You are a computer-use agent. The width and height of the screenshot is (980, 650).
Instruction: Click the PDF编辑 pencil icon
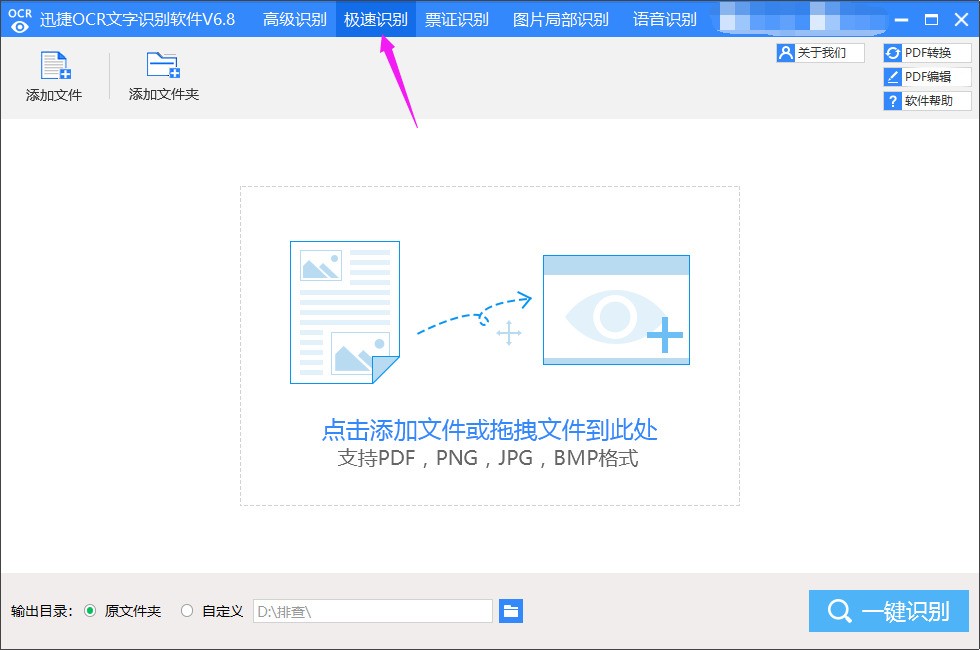point(893,77)
